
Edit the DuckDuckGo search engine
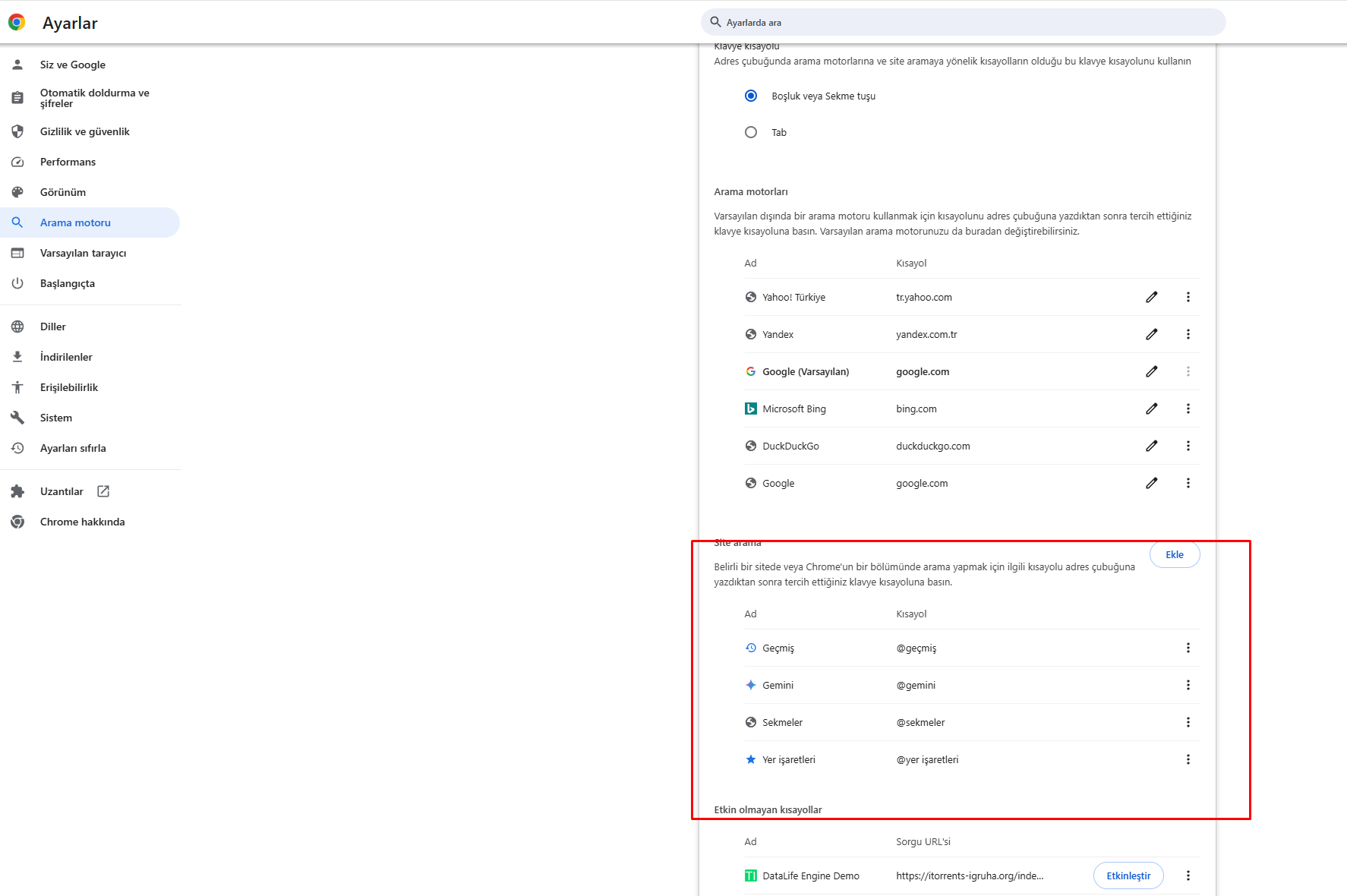[x=1151, y=446]
